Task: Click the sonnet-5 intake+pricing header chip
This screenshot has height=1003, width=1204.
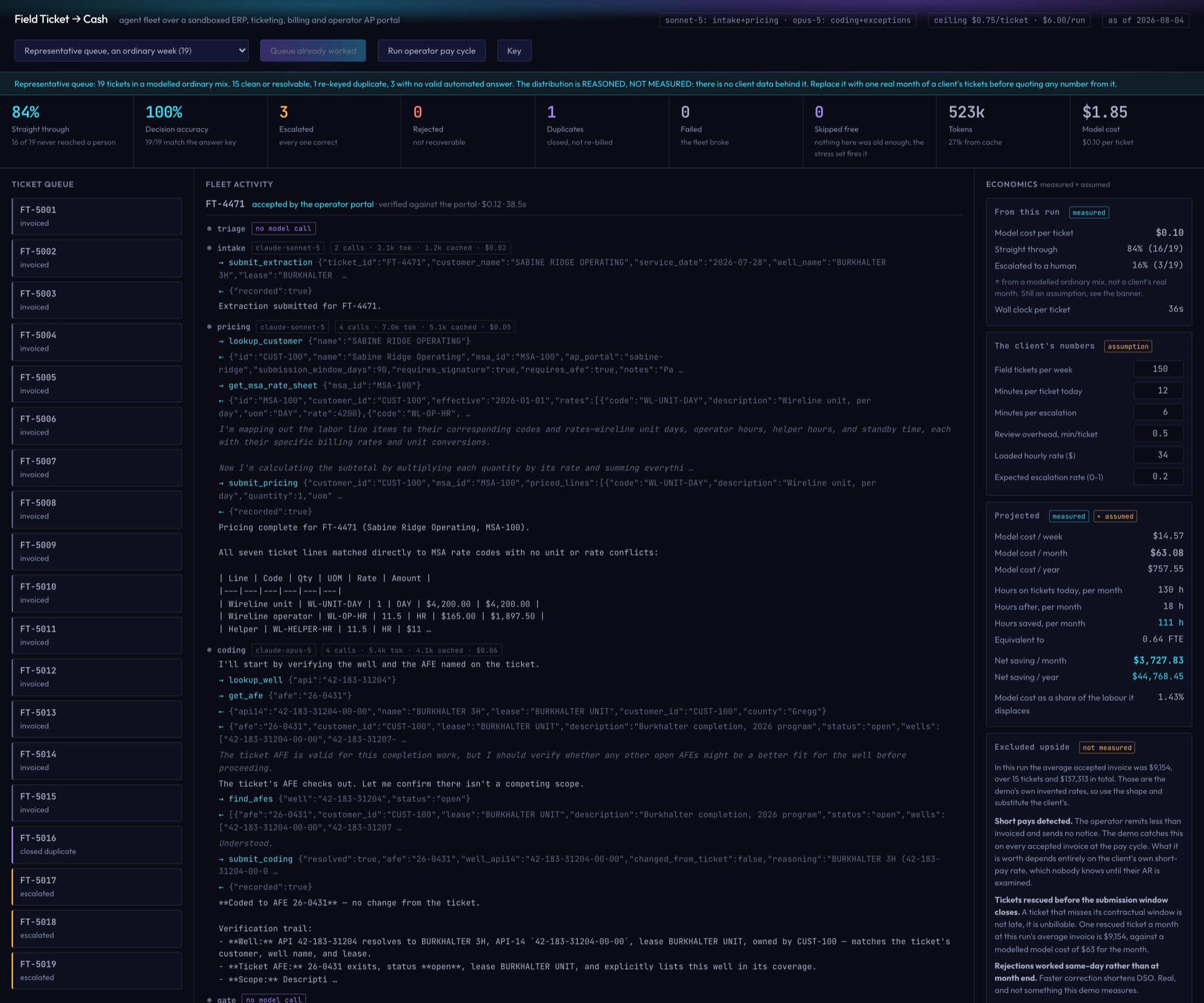Action: [788, 20]
